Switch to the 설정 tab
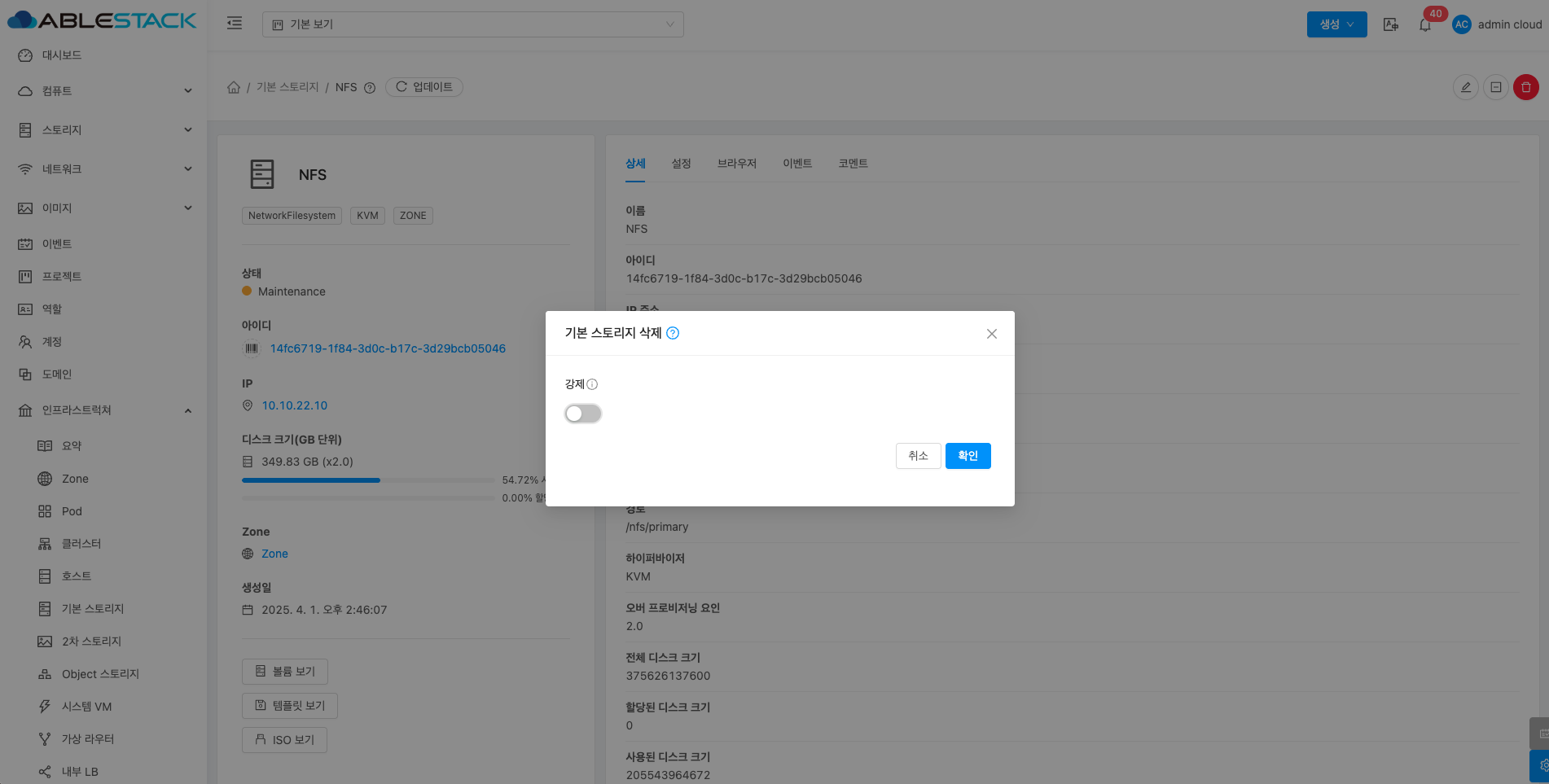 click(681, 164)
